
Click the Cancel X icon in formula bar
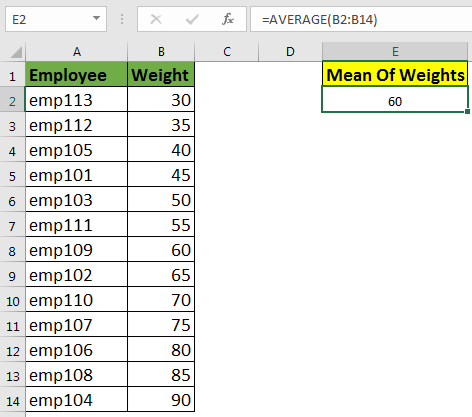pyautogui.click(x=156, y=19)
